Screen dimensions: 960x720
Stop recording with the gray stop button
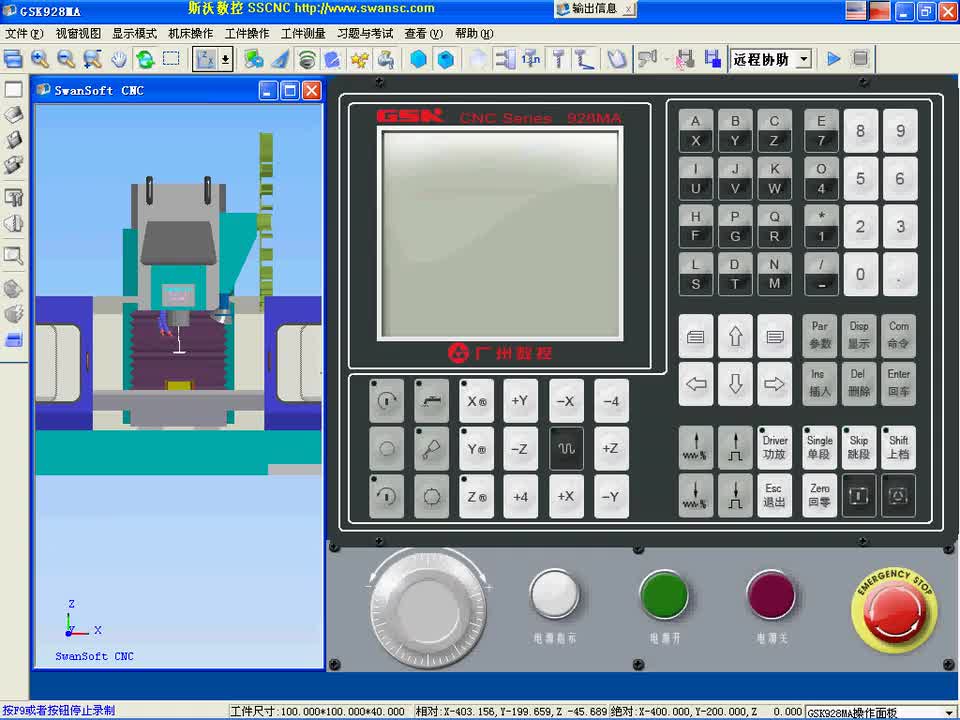click(x=860, y=59)
